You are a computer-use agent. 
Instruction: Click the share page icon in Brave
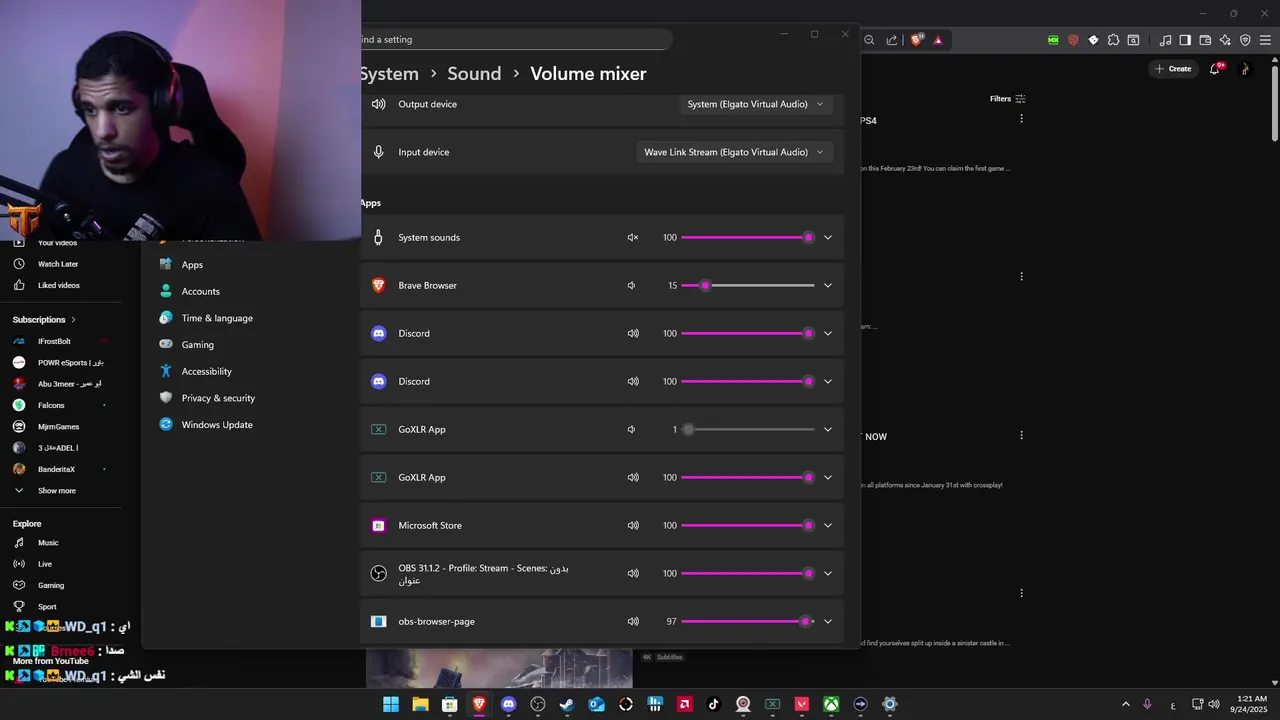pos(892,40)
